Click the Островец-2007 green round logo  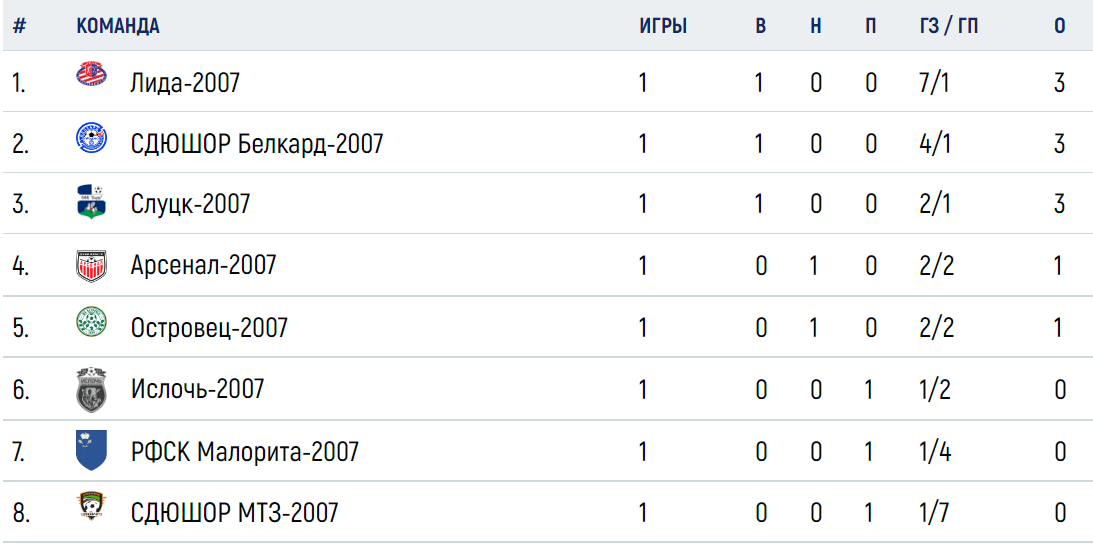pyautogui.click(x=91, y=322)
